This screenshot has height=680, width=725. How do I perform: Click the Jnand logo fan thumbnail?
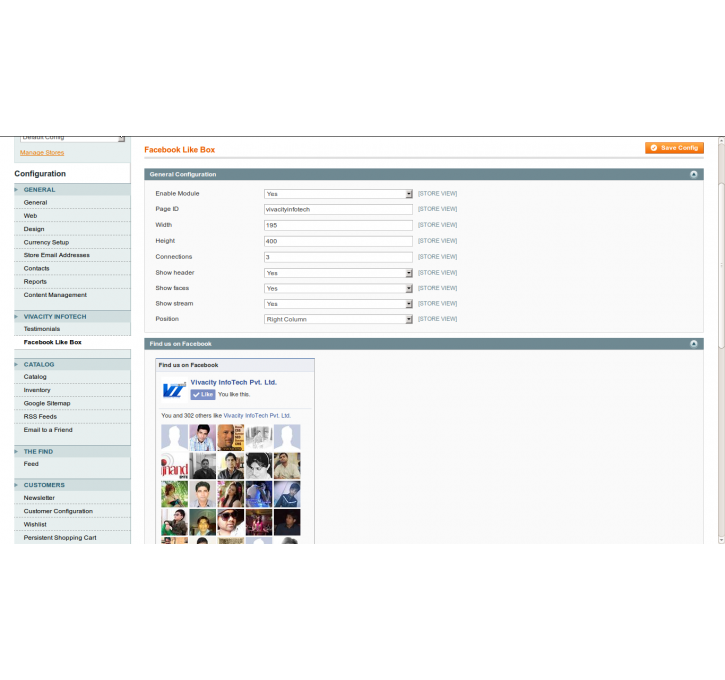(x=174, y=466)
